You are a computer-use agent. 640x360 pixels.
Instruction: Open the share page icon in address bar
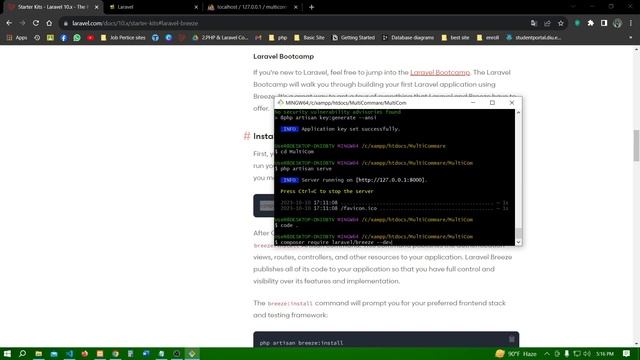pos(547,23)
